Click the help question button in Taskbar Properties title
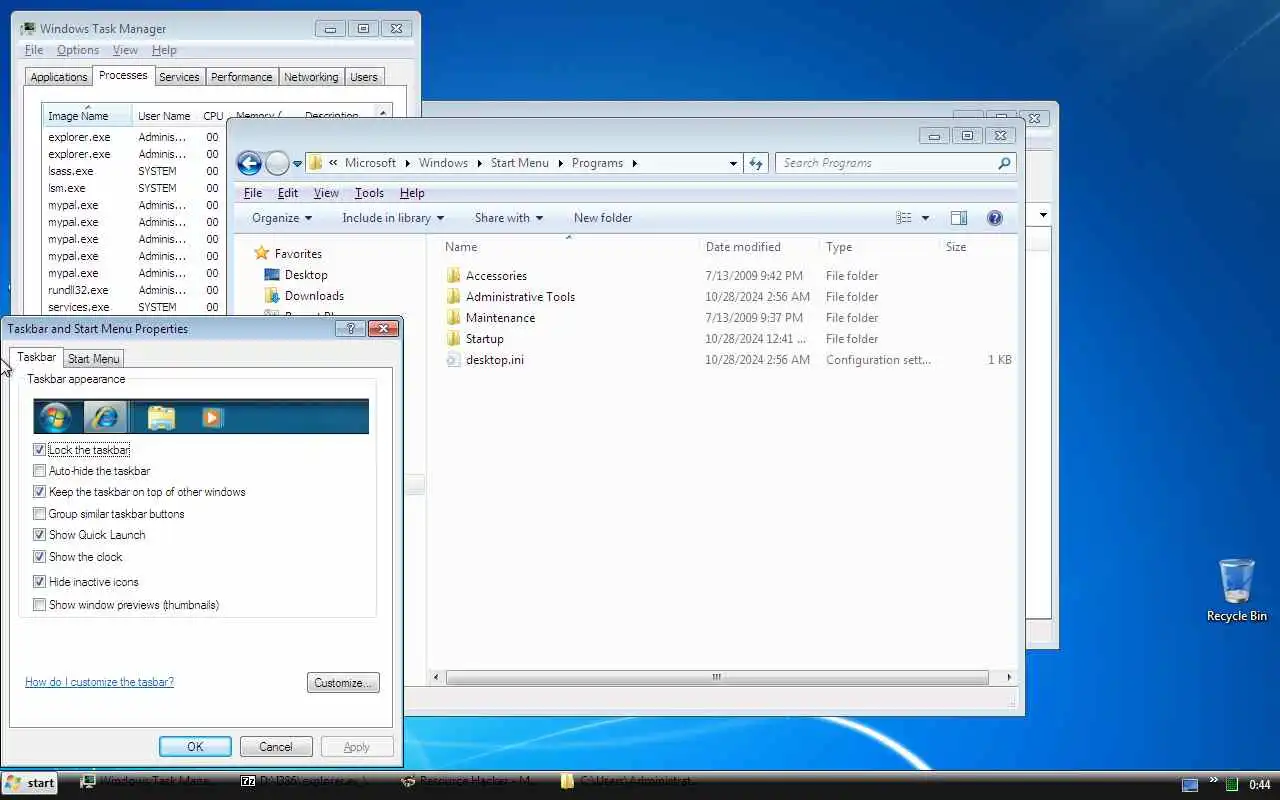This screenshot has height=800, width=1280. point(349,328)
